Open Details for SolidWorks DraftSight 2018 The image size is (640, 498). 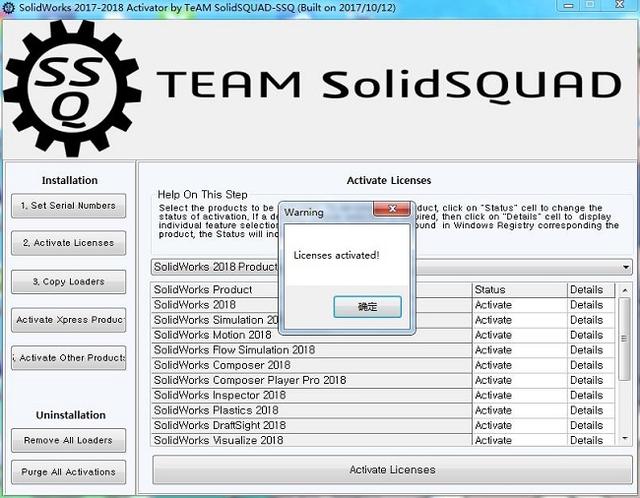click(x=591, y=426)
